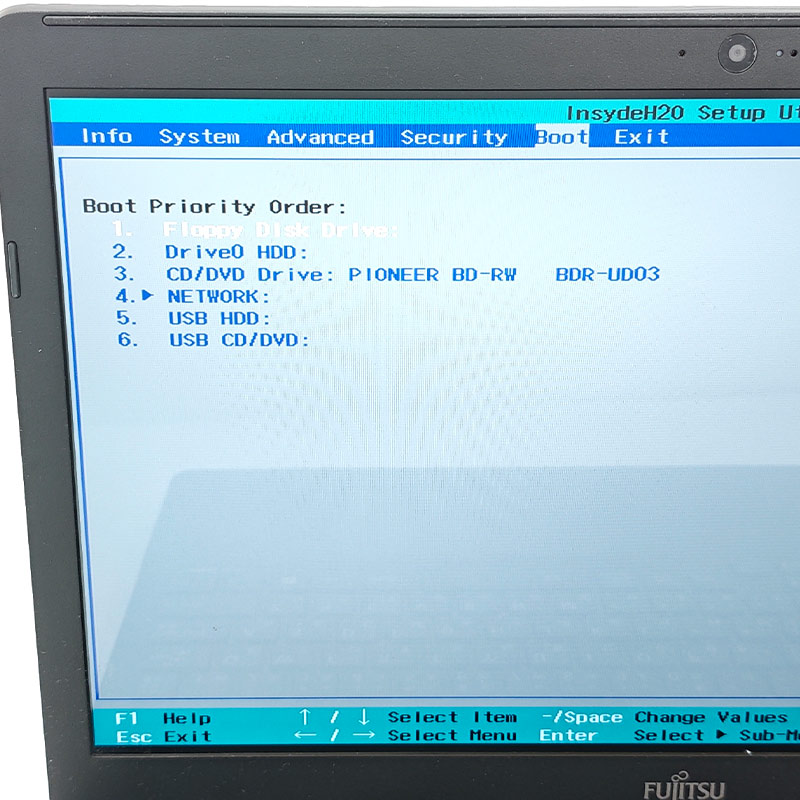Viewport: 800px width, 800px height.
Task: Switch to the Boot tab
Action: 560,137
